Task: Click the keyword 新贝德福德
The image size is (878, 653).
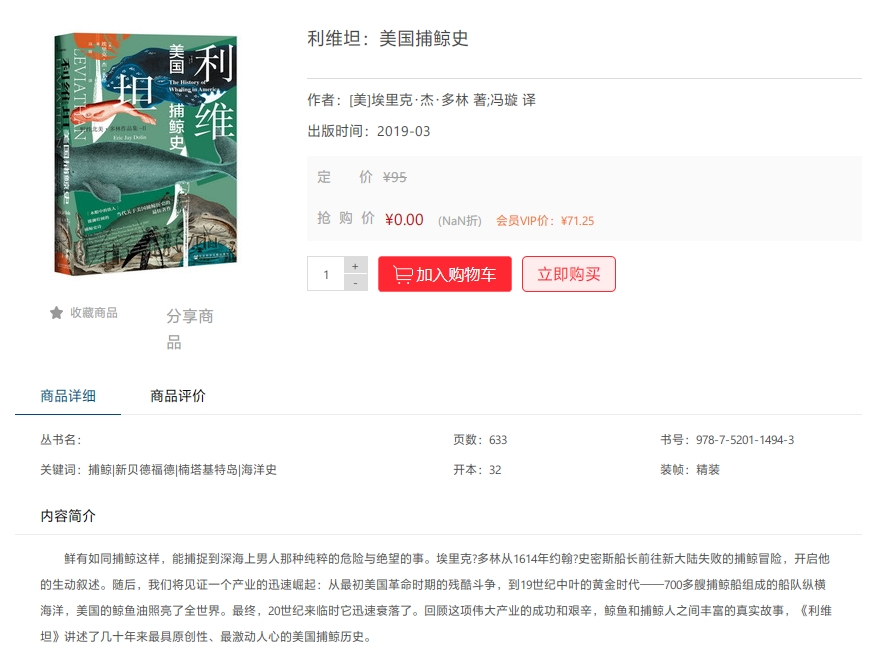Action: (145, 470)
